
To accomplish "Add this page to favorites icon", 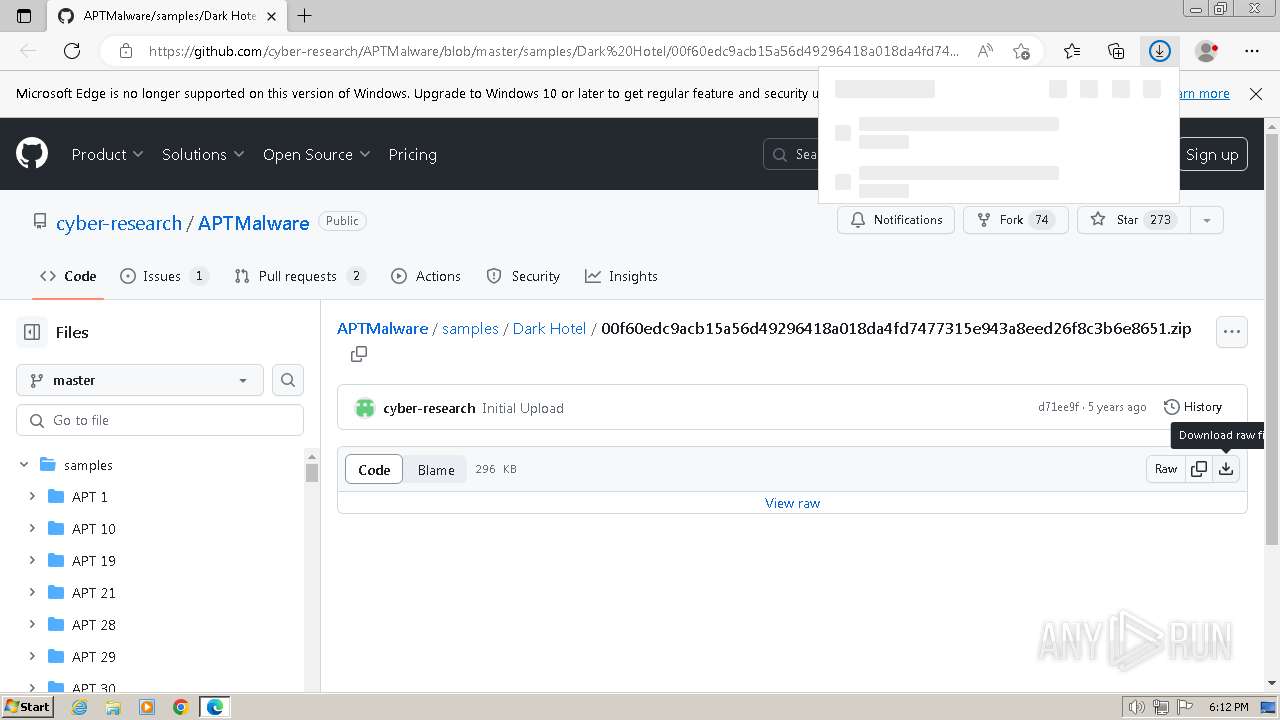I will click(1021, 51).
